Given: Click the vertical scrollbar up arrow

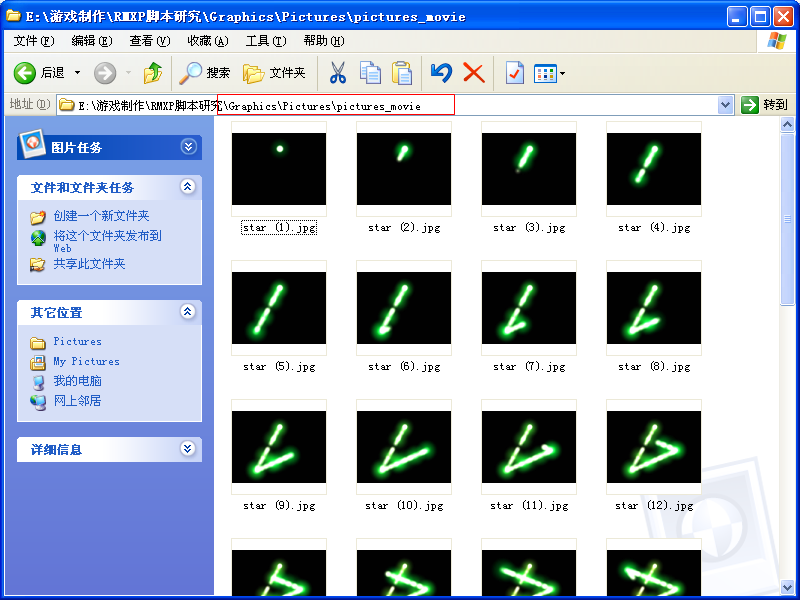Looking at the screenshot, I should pos(787,124).
